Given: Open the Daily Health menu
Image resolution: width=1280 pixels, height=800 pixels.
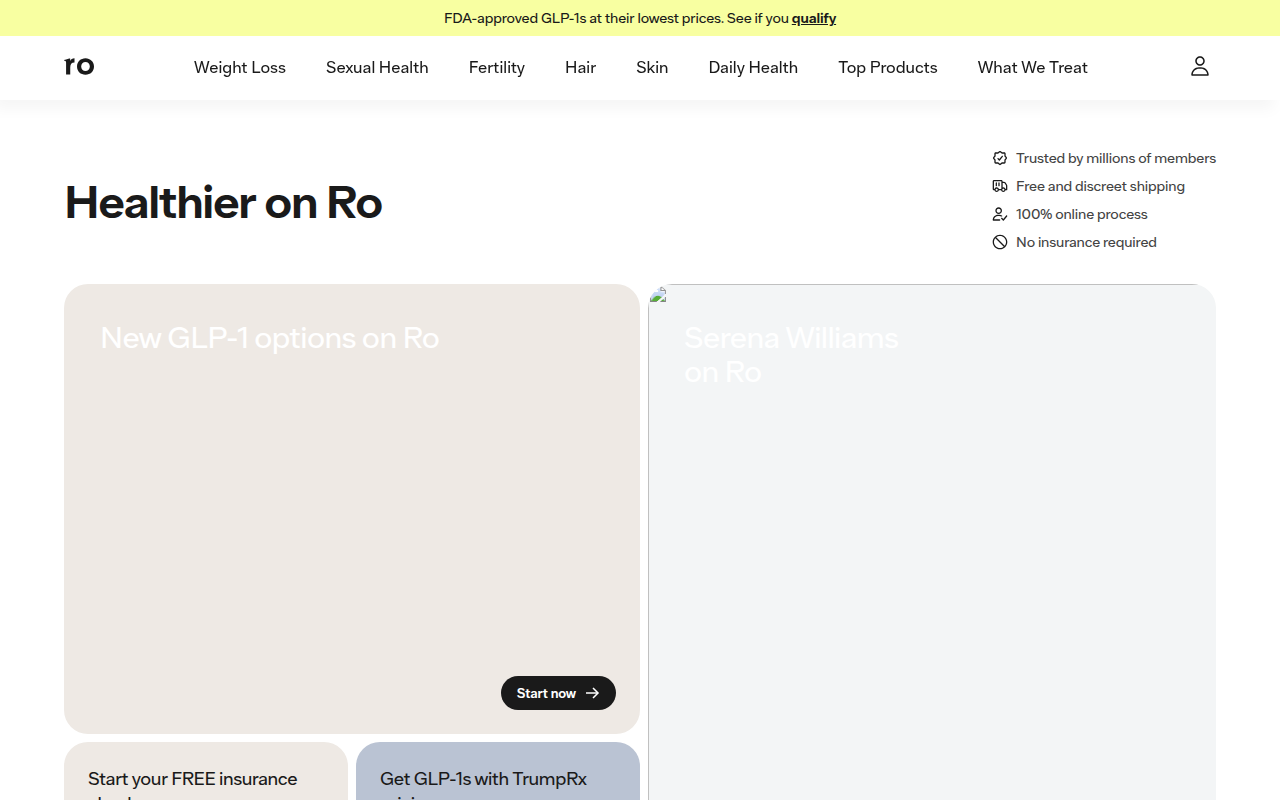Looking at the screenshot, I should point(753,67).
